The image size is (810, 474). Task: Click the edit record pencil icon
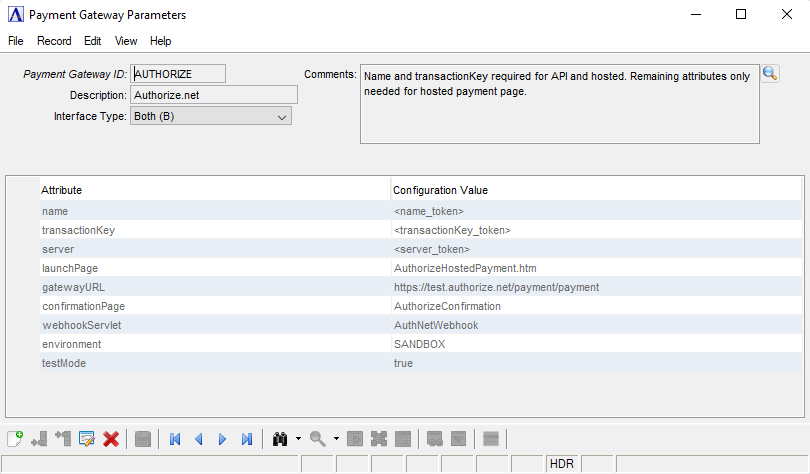(x=87, y=439)
